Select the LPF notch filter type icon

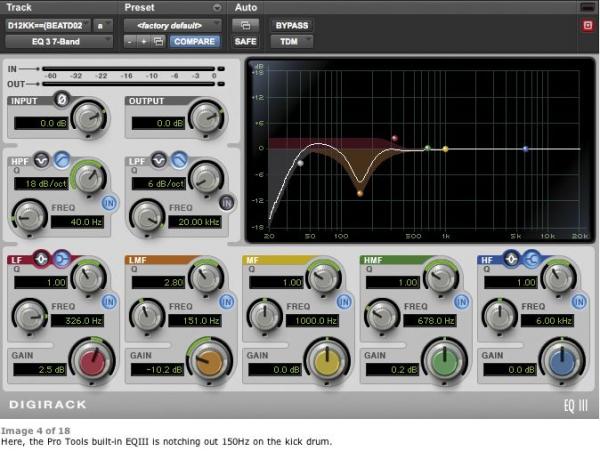click(162, 159)
